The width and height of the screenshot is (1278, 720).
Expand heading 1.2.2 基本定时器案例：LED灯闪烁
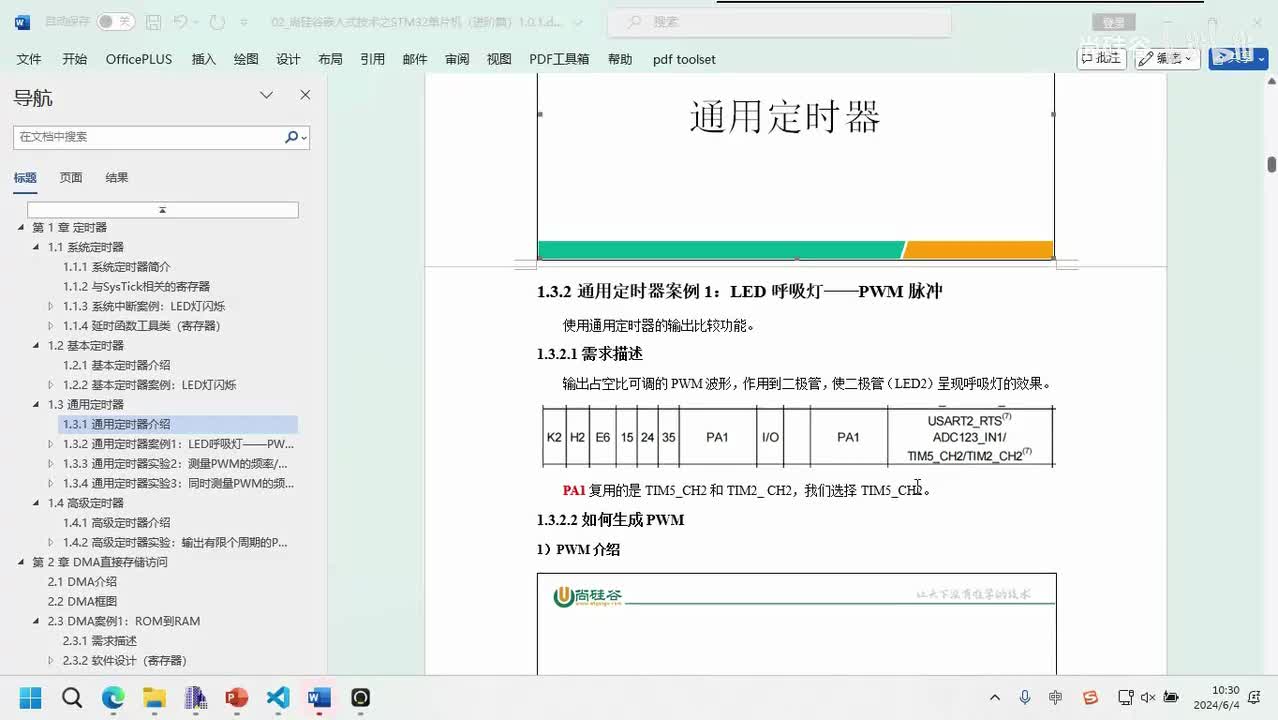pyautogui.click(x=52, y=385)
